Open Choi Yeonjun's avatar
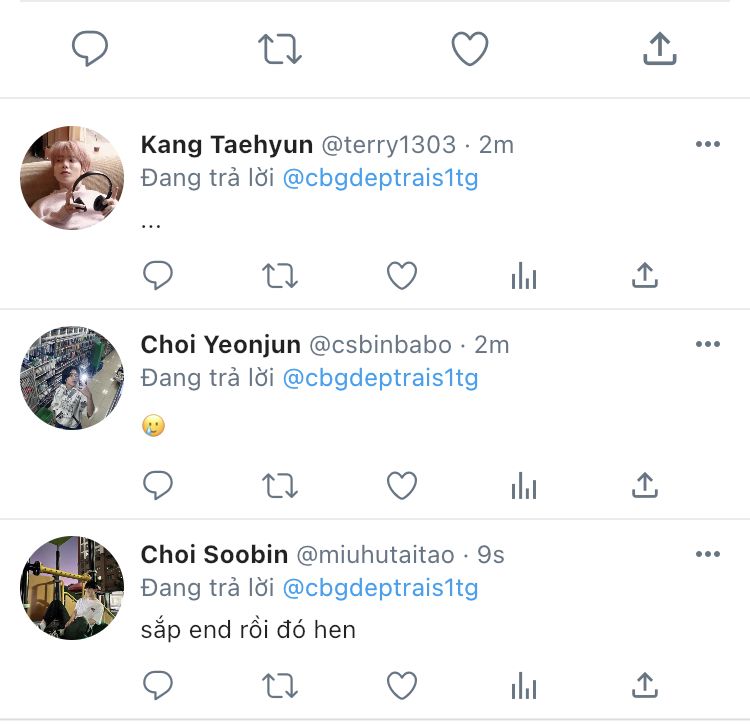Viewport: 750px width, 725px height. click(x=72, y=378)
